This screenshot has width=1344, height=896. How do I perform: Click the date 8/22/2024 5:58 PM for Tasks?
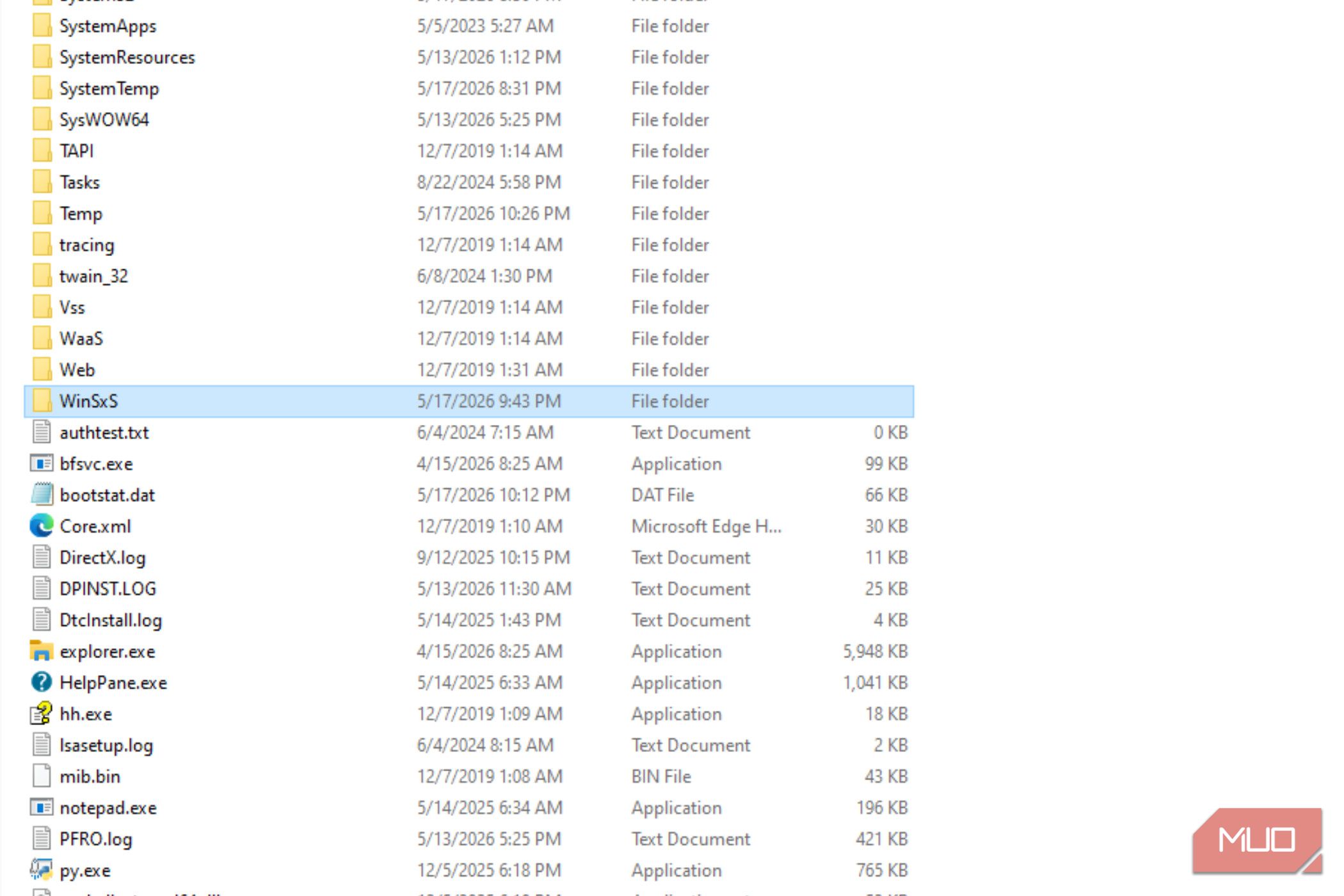click(x=489, y=182)
